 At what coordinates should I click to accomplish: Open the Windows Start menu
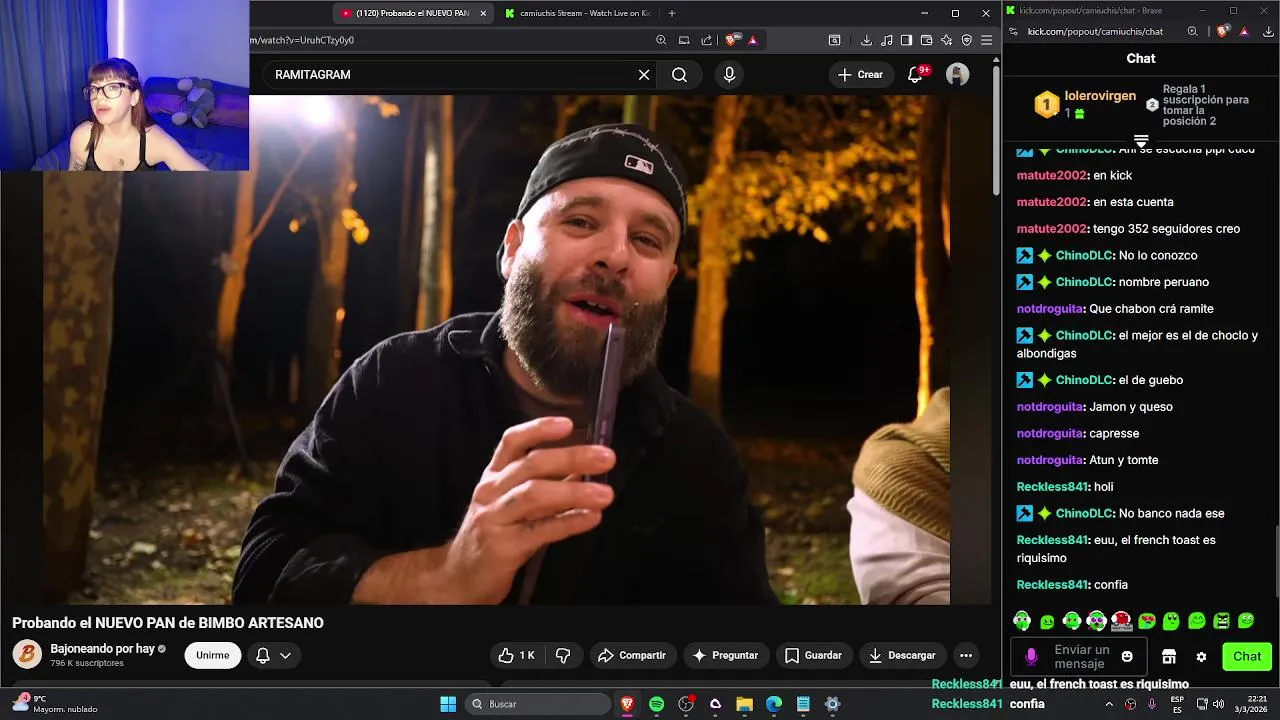tap(448, 704)
